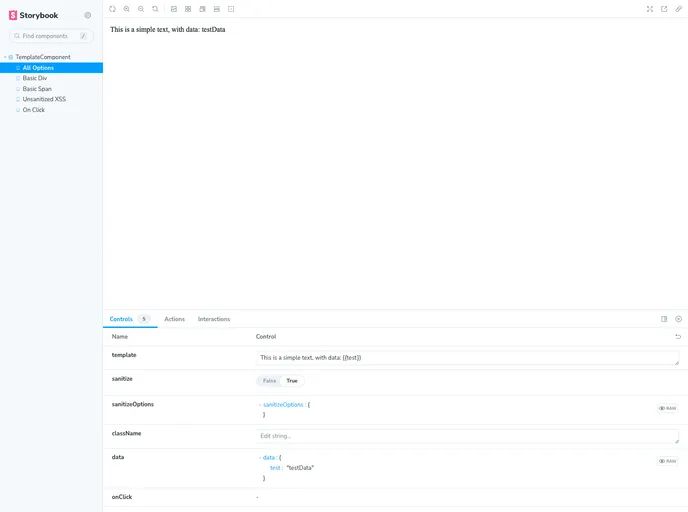
Task: Switch to the Actions tab
Action: coord(174,319)
